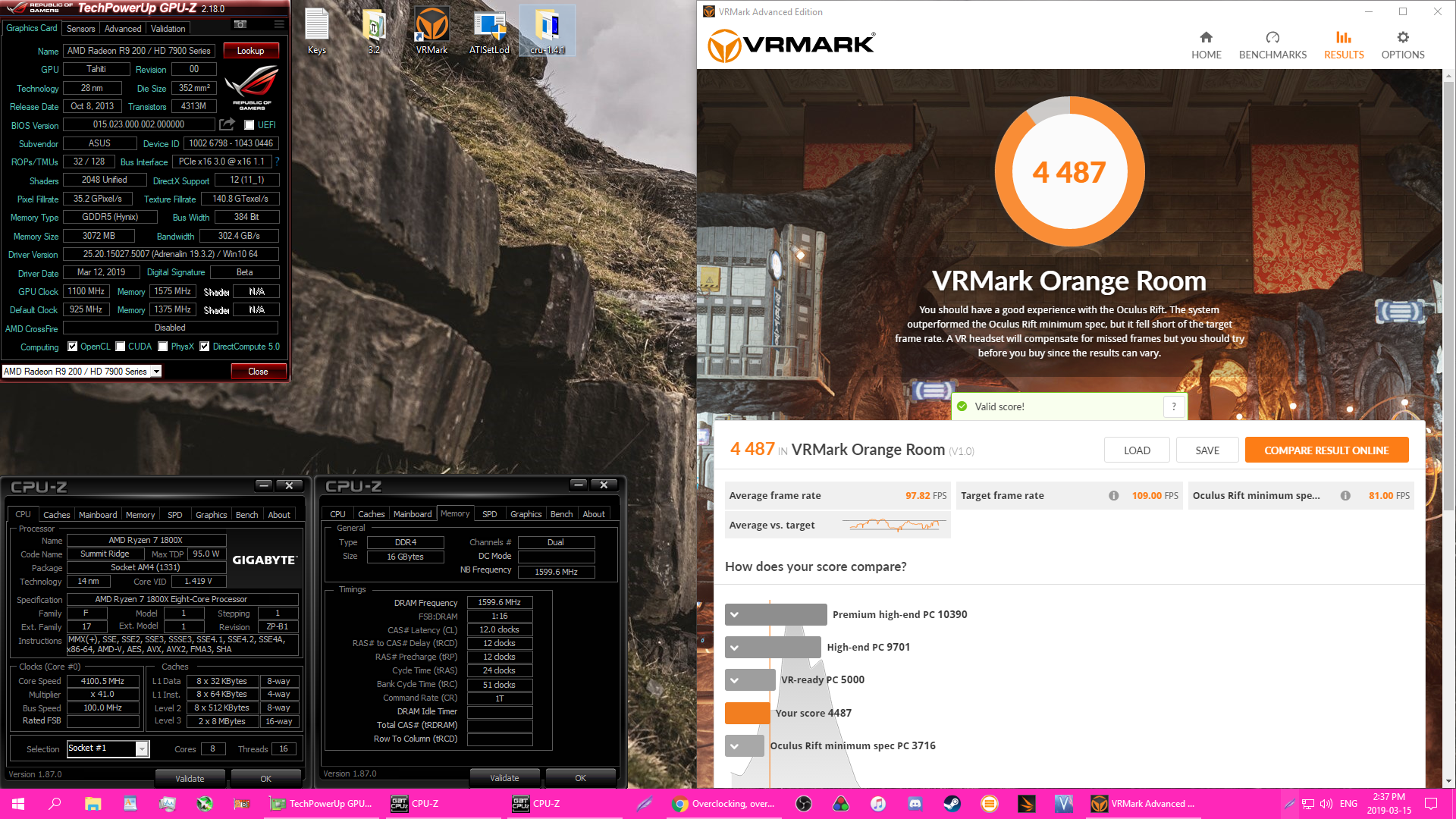Toggle the PhysX checkbox
This screenshot has width=1456, height=819.
pos(162,347)
